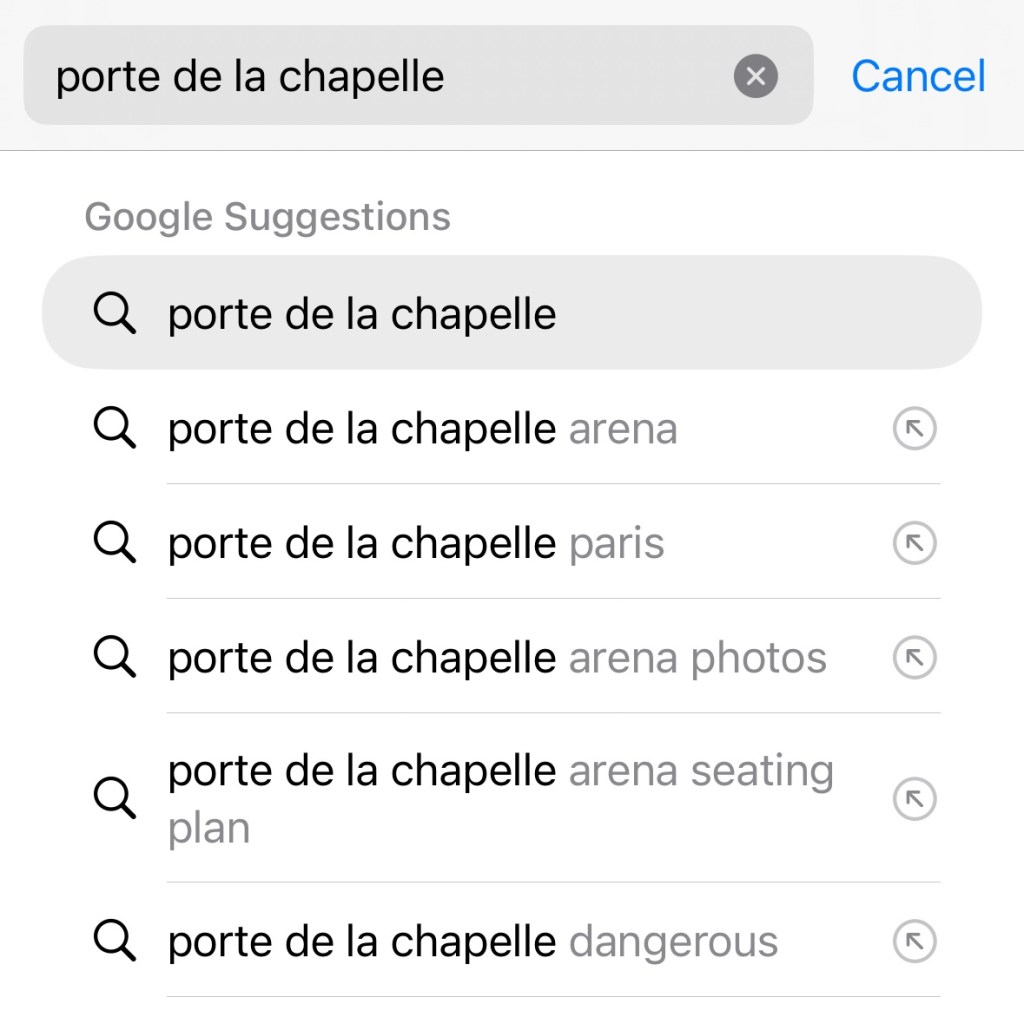Tap search icon beside 'paris' suggestion
Image resolution: width=1024 pixels, height=1017 pixels.
click(x=115, y=544)
